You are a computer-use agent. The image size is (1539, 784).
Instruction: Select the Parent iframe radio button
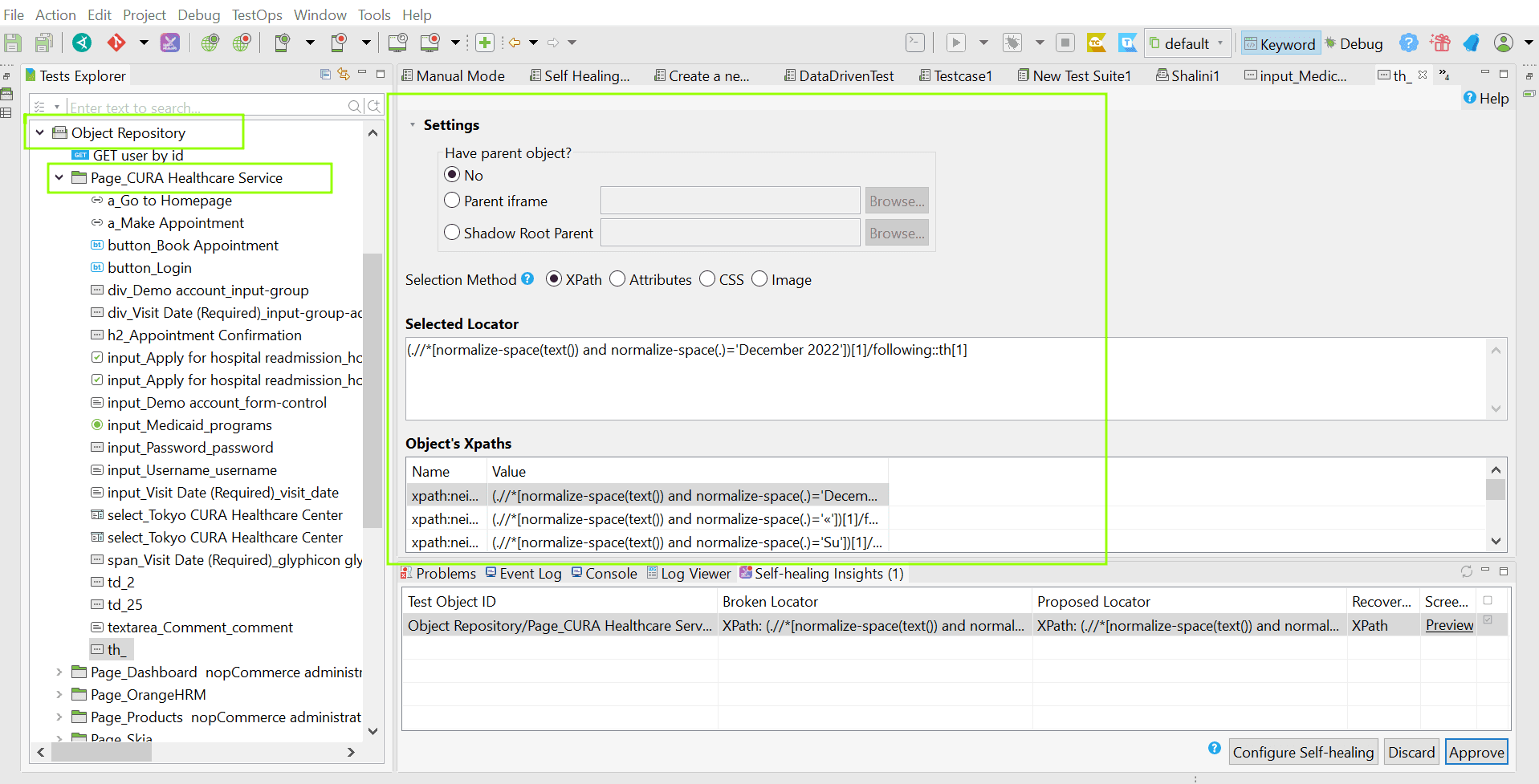coord(452,201)
